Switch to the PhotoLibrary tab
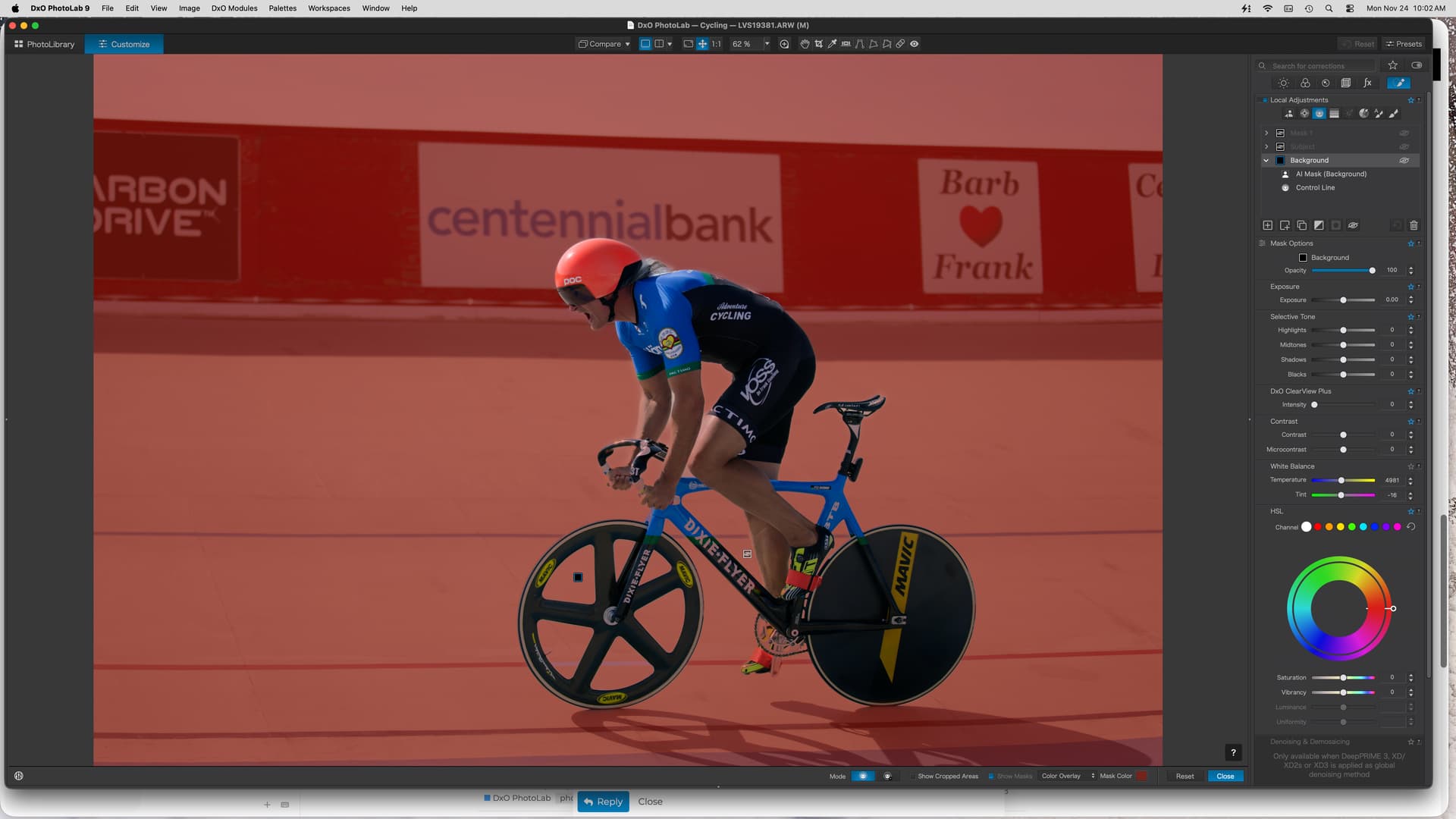The width and height of the screenshot is (1456, 819). [44, 44]
